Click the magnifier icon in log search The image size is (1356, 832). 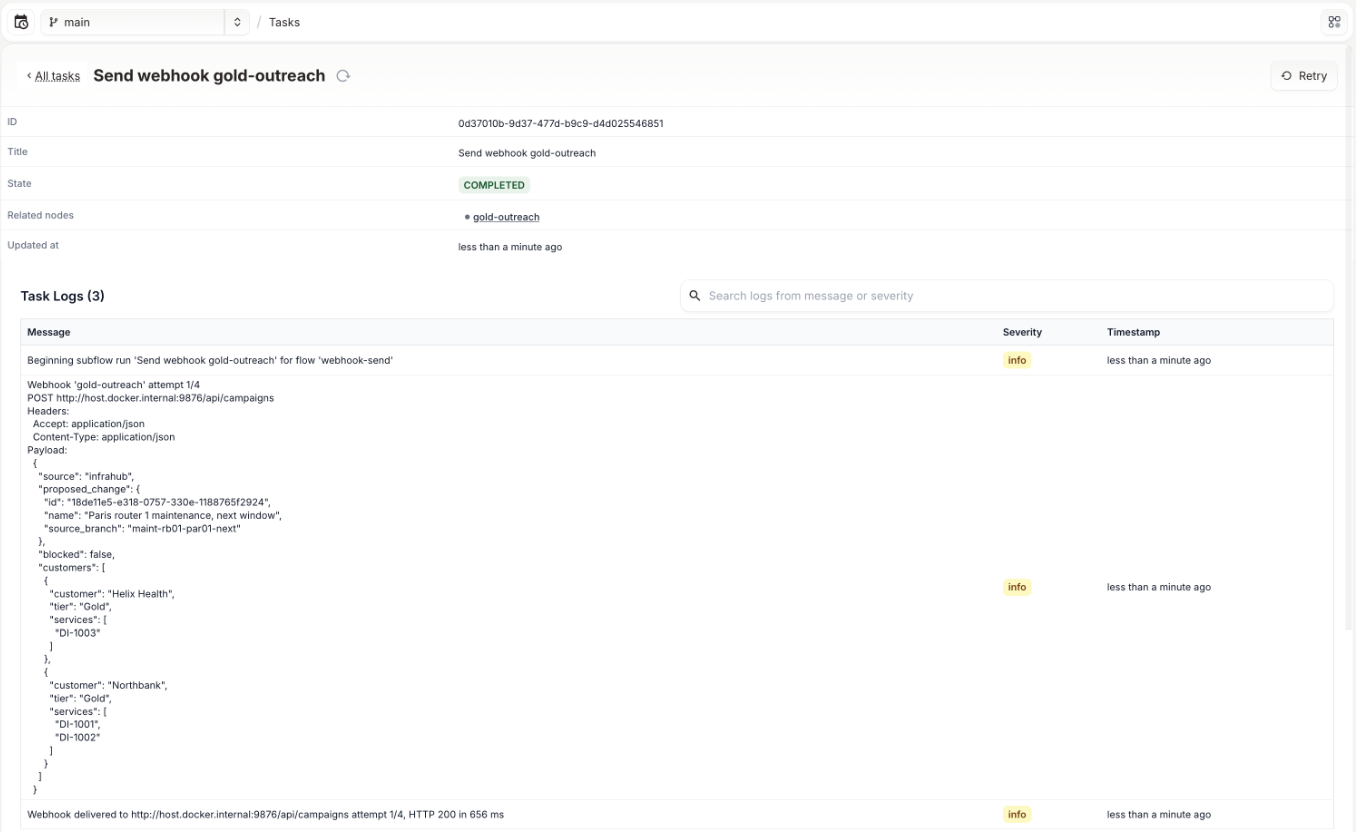(x=695, y=296)
